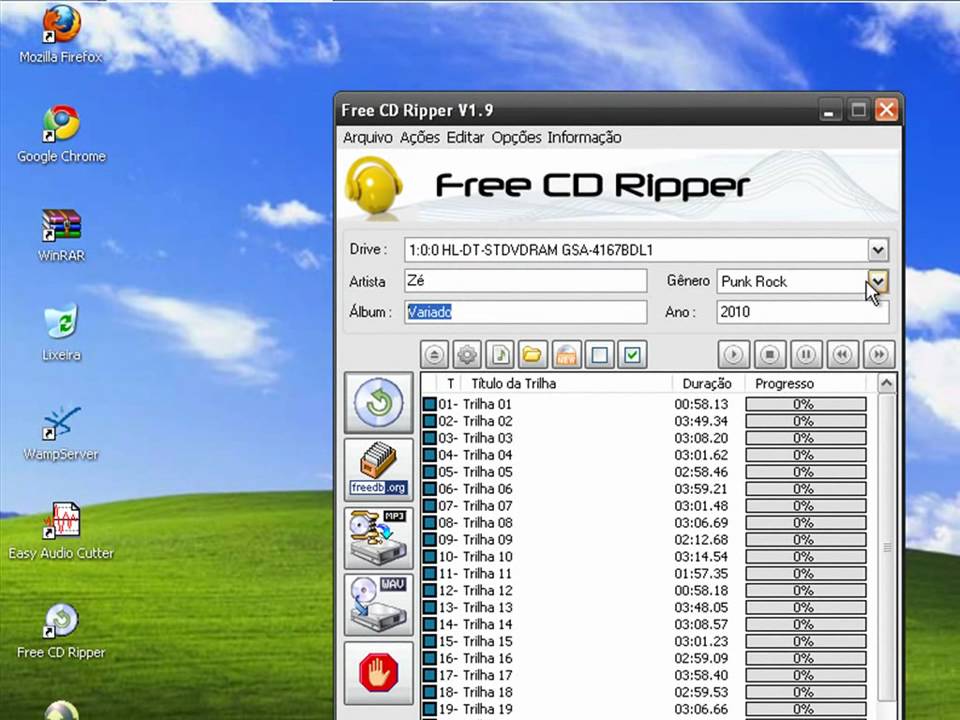
Task: Rip the CD to MP3 button
Action: (x=378, y=538)
